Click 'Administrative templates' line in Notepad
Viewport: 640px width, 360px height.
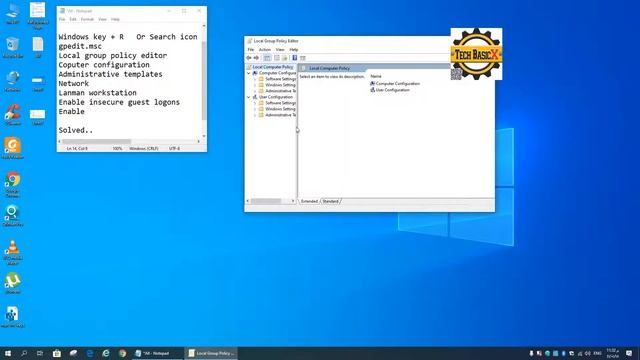click(111, 74)
